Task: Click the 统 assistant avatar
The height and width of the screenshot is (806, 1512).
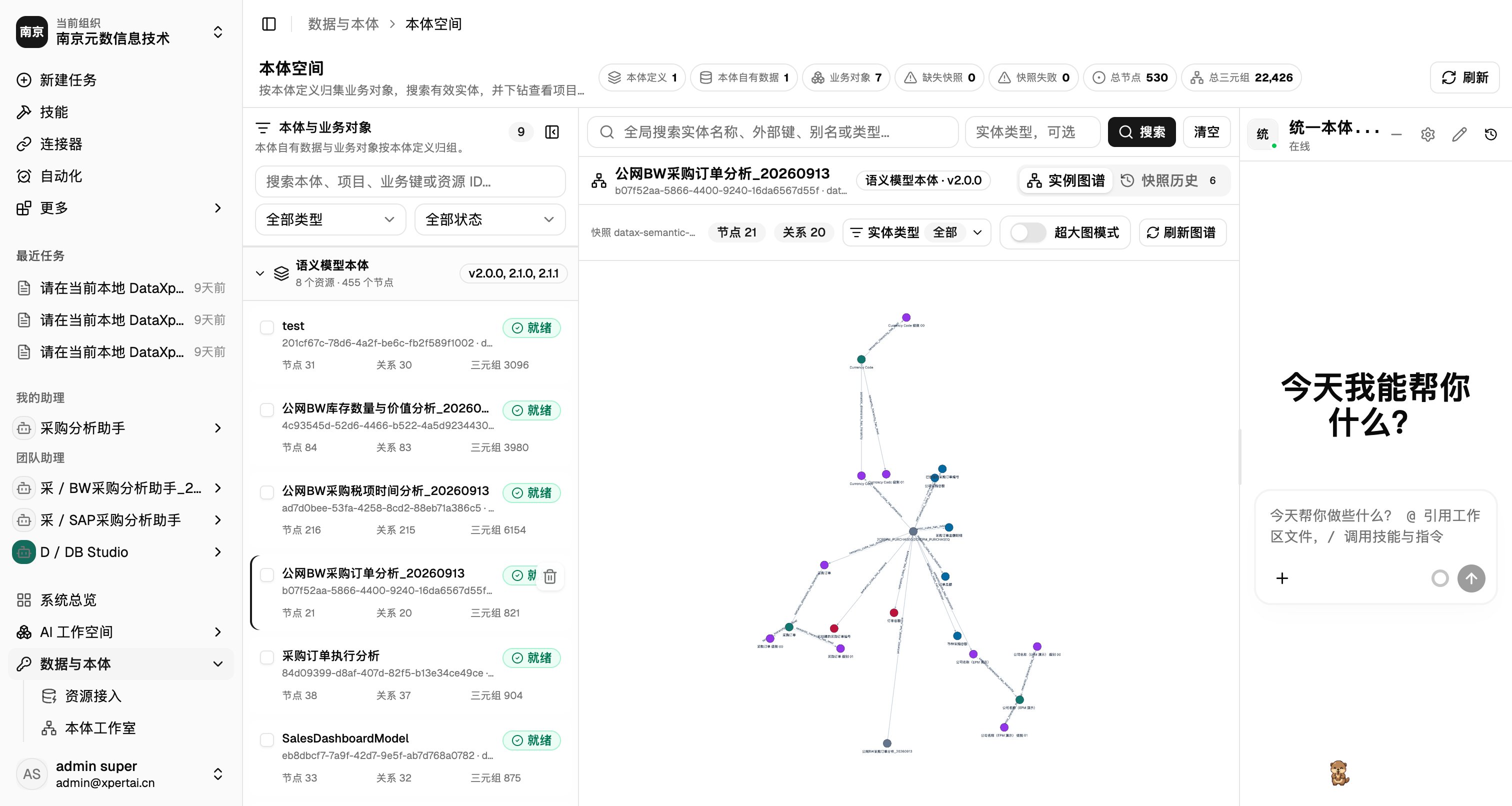Action: coord(1262,134)
